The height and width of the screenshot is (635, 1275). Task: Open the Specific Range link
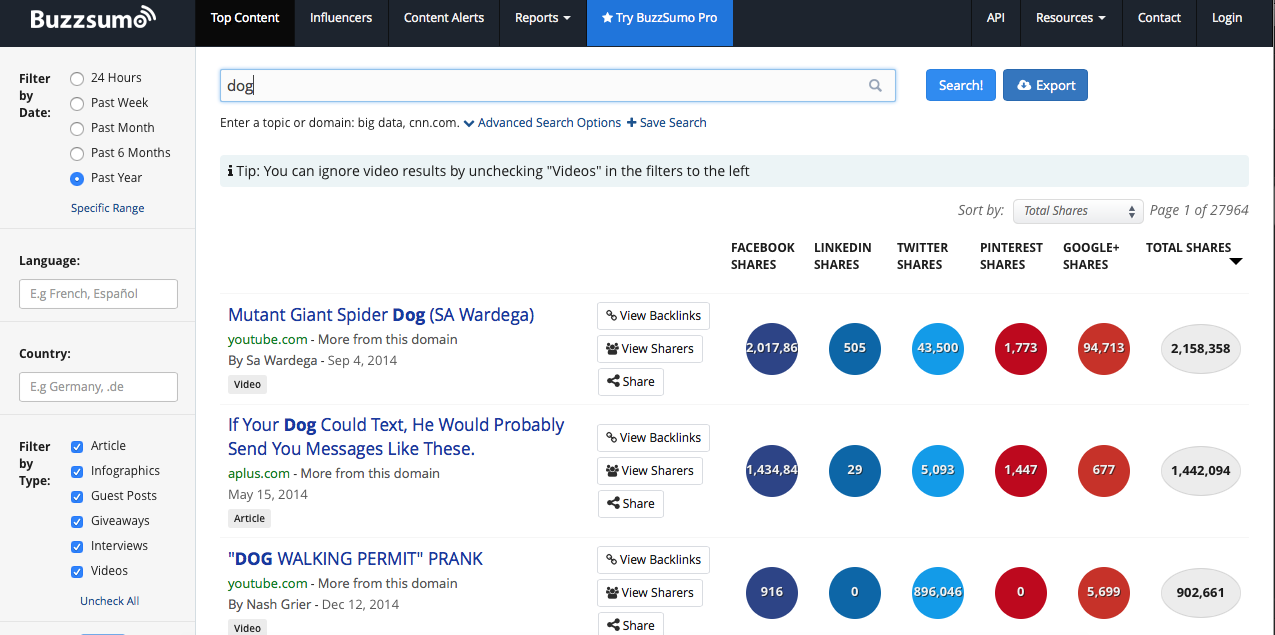108,209
